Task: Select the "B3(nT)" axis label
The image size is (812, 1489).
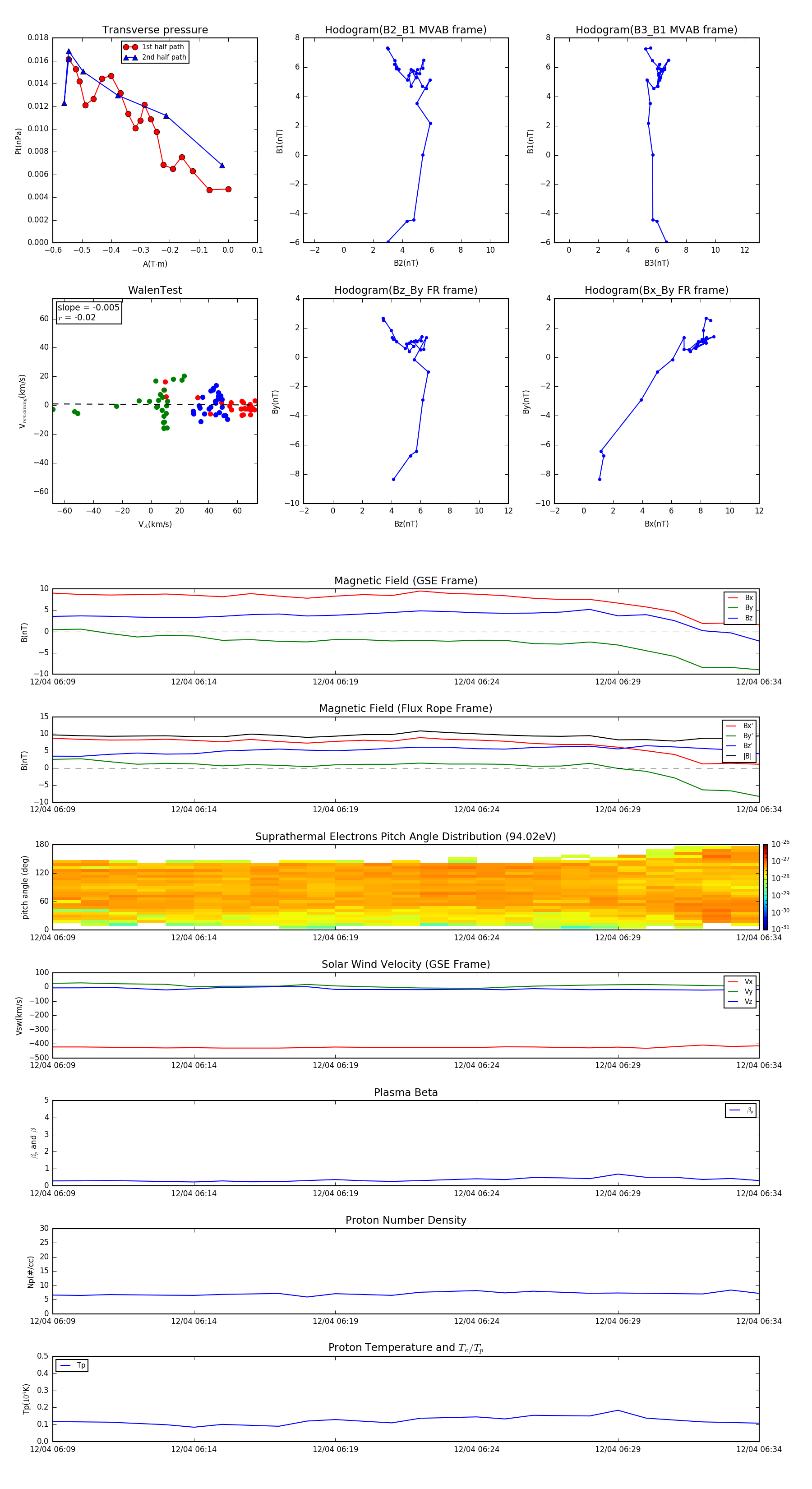Action: (x=656, y=264)
